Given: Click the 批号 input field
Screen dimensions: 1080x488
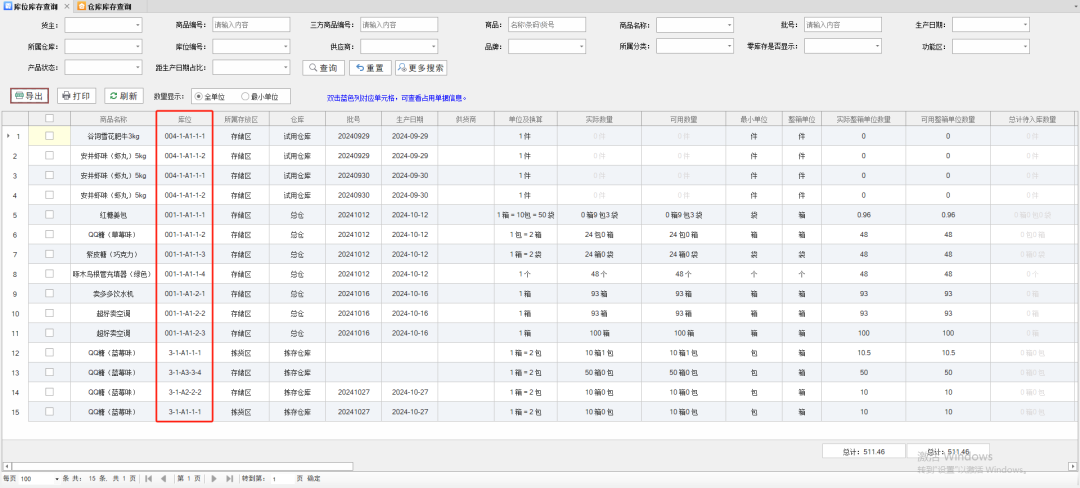Looking at the screenshot, I should [843, 25].
